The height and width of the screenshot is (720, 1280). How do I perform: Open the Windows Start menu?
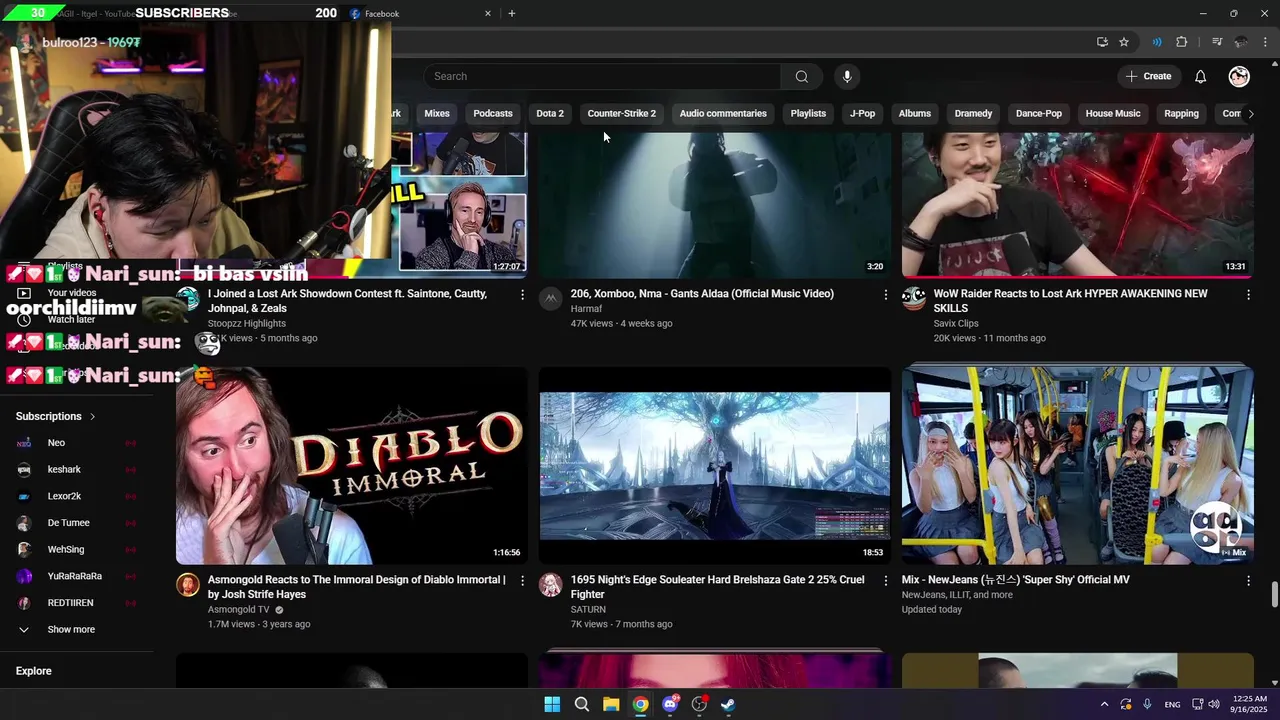point(552,705)
